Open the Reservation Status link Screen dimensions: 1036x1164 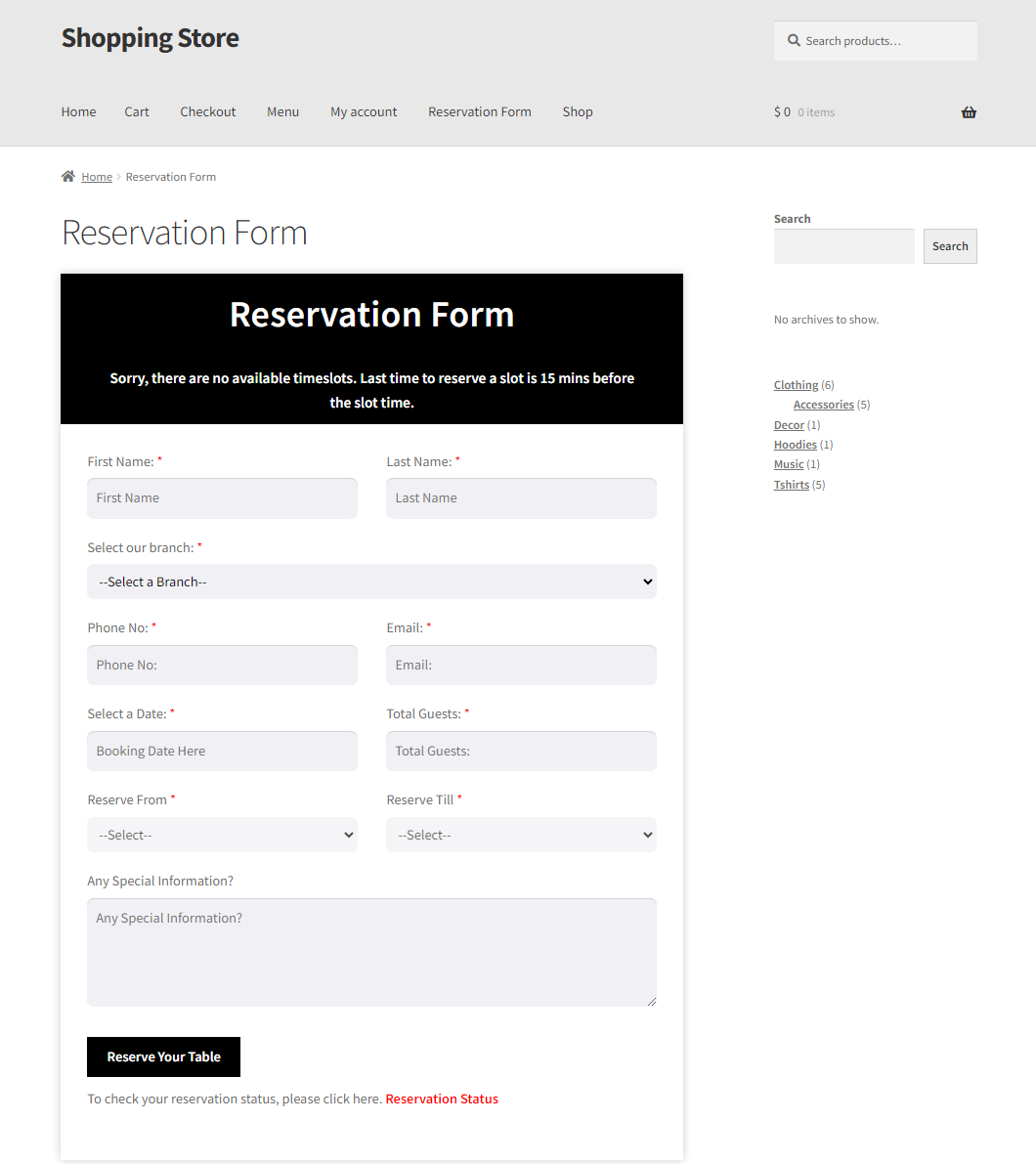[442, 1099]
